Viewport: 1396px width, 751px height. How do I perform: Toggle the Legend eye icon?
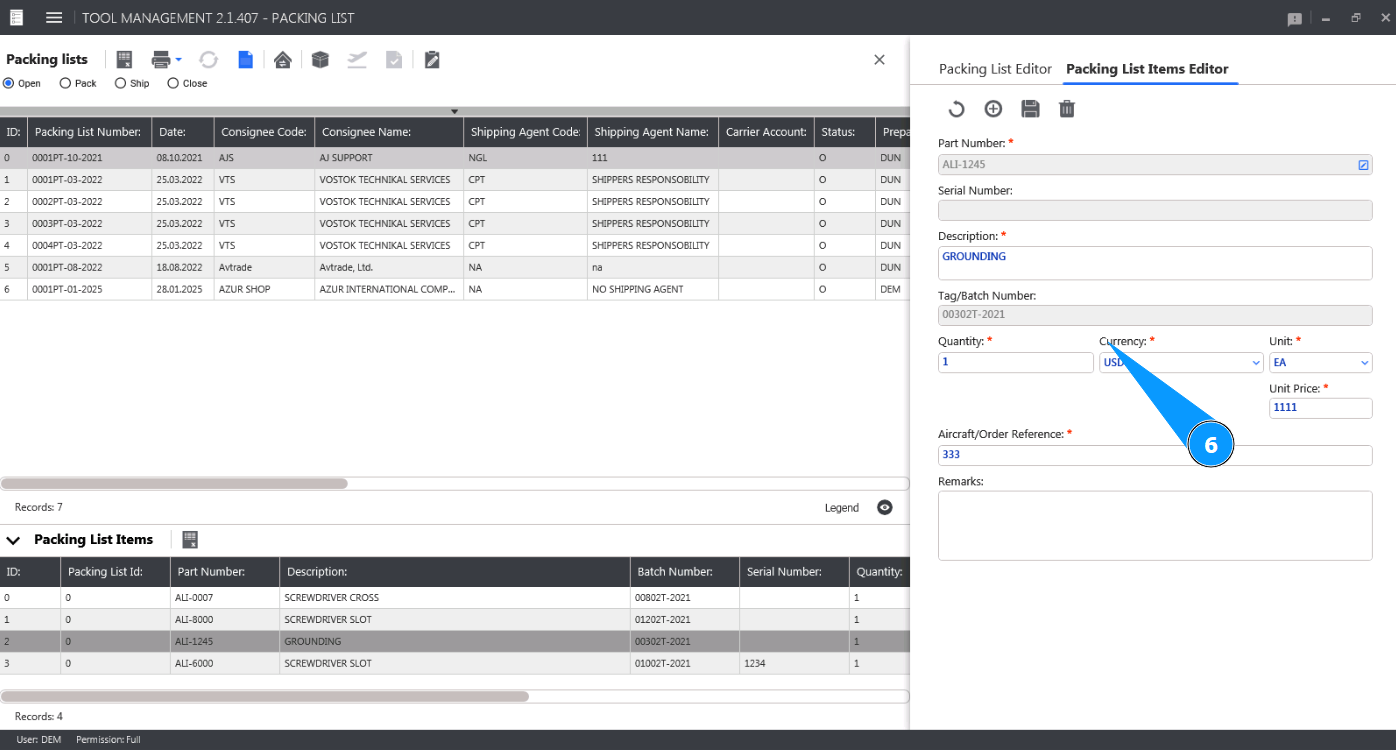(884, 507)
